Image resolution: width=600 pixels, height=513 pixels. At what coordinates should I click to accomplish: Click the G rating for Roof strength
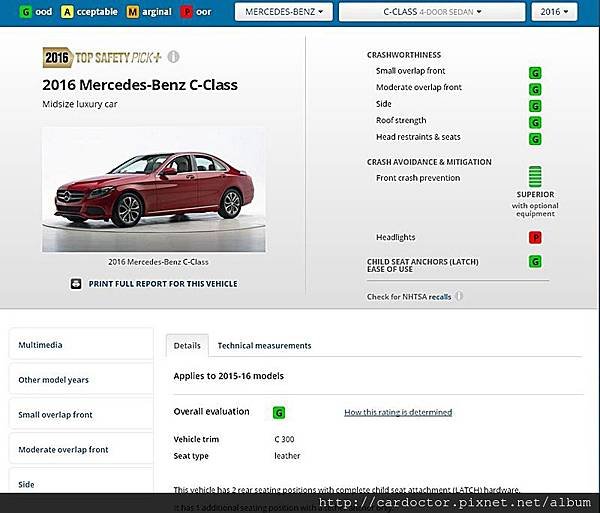point(535,122)
